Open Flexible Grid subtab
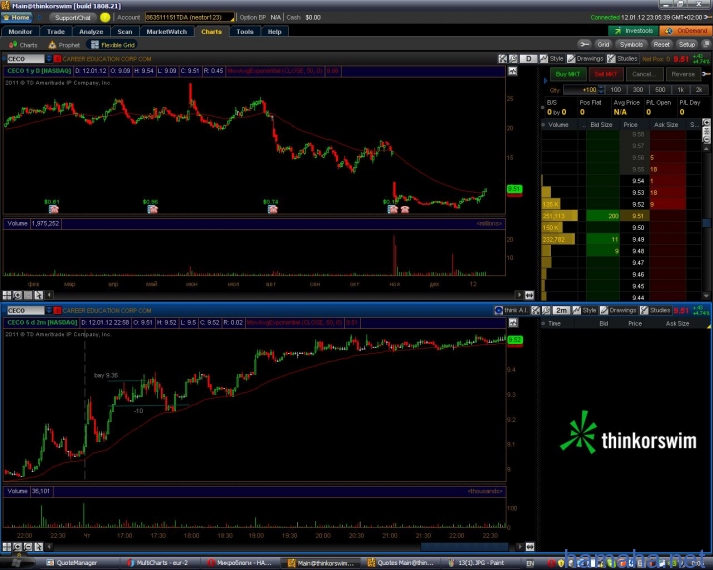Screen dimensions: 713x570 coord(113,45)
